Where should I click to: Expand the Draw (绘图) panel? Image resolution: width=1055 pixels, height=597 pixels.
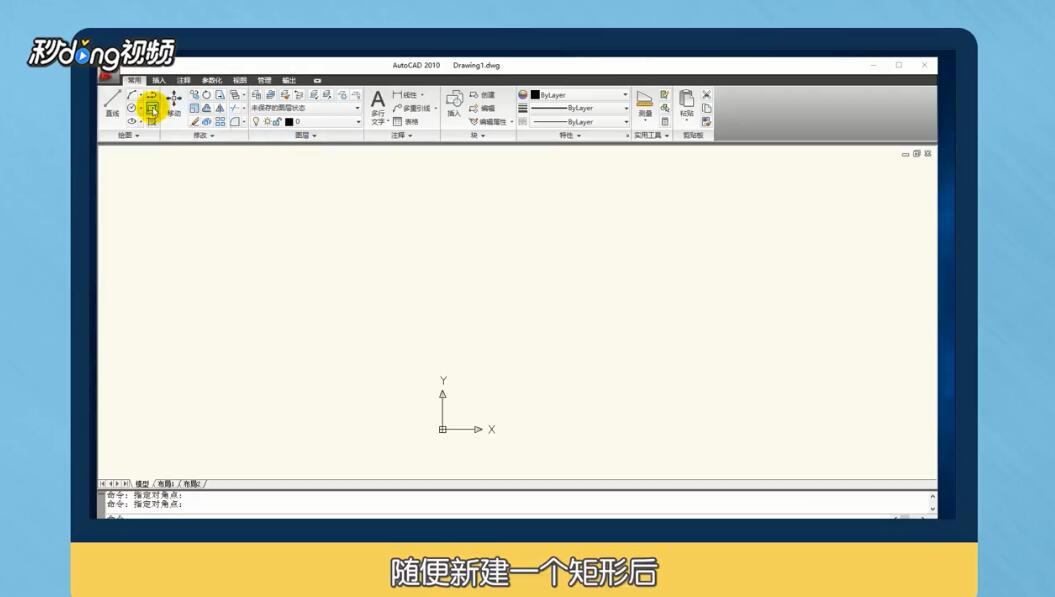pos(129,135)
